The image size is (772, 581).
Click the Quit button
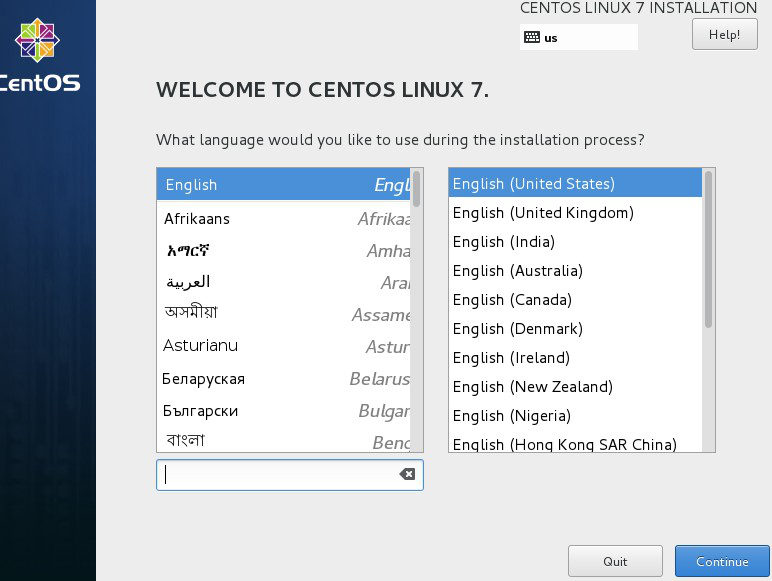tap(615, 562)
